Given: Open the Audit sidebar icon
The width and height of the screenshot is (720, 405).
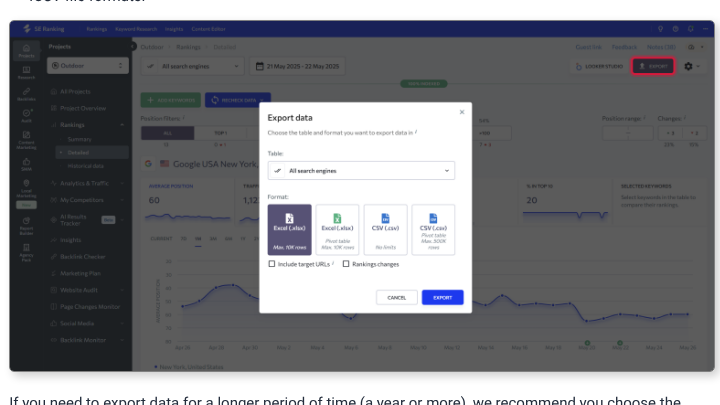Looking at the screenshot, I should coord(26,116).
